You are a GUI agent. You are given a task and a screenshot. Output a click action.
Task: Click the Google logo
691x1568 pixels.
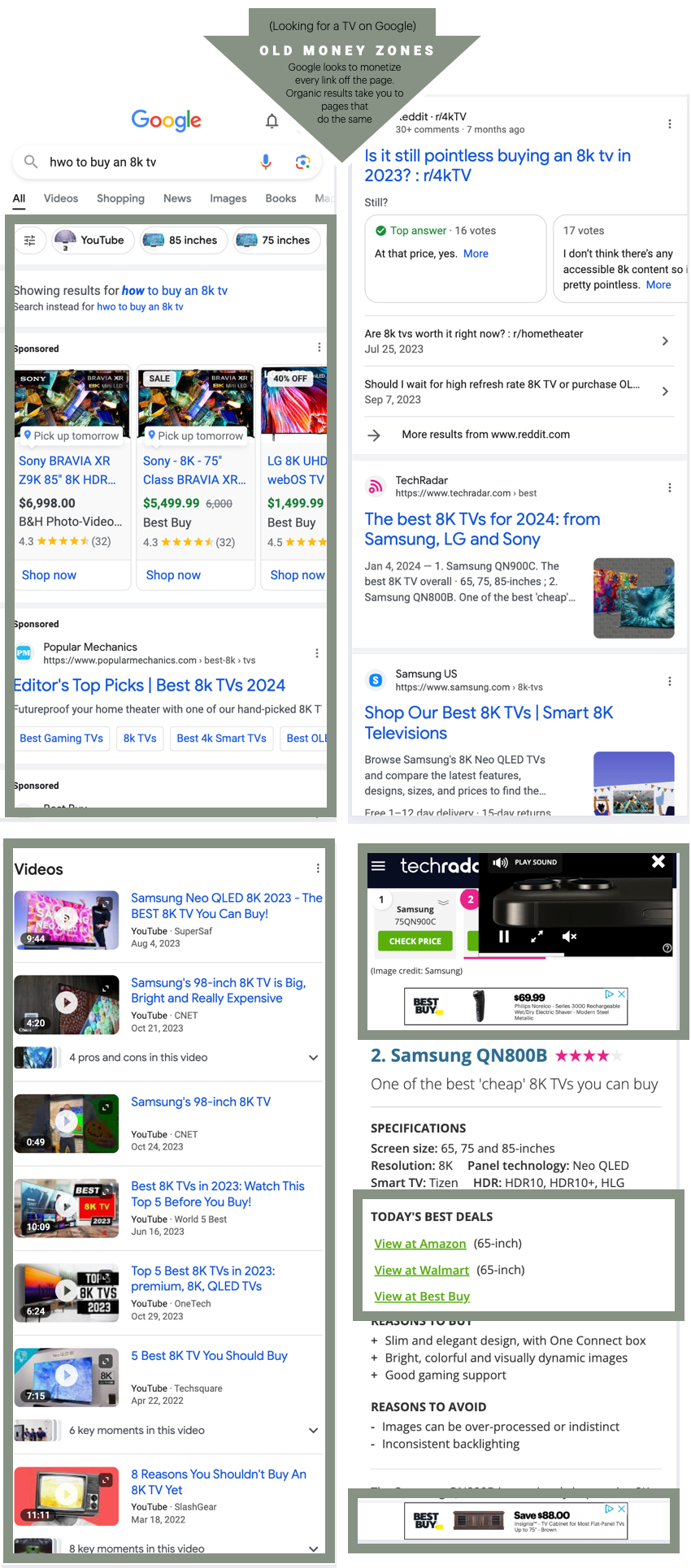pos(167,121)
